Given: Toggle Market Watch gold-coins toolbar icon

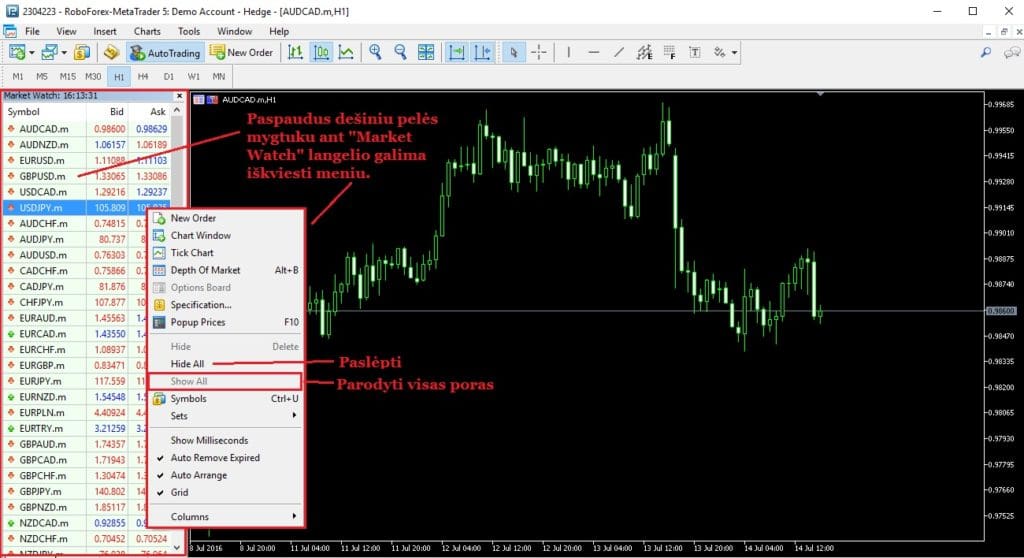Looking at the screenshot, I should pos(82,53).
